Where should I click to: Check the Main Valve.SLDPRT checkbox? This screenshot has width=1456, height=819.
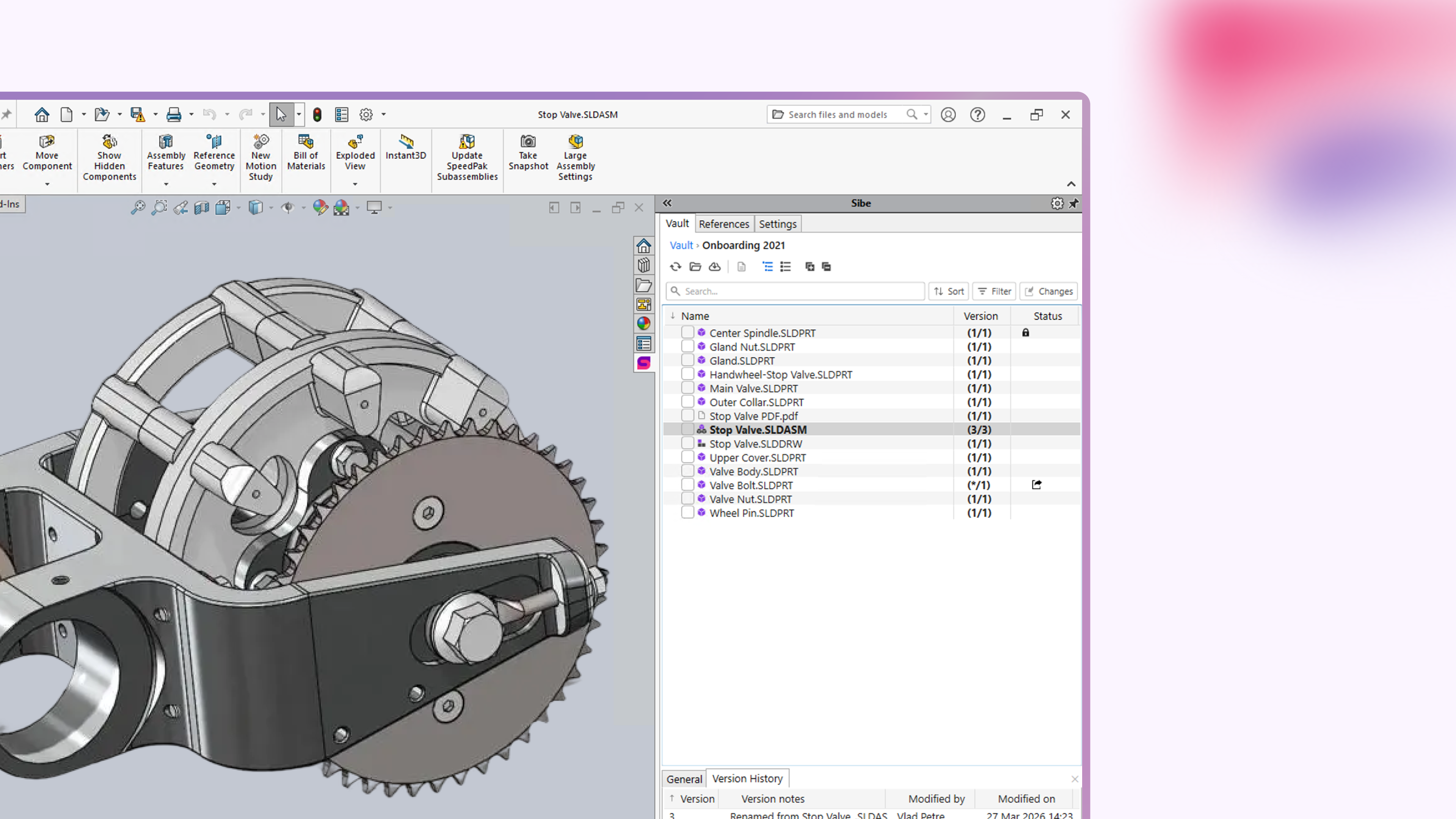(687, 388)
